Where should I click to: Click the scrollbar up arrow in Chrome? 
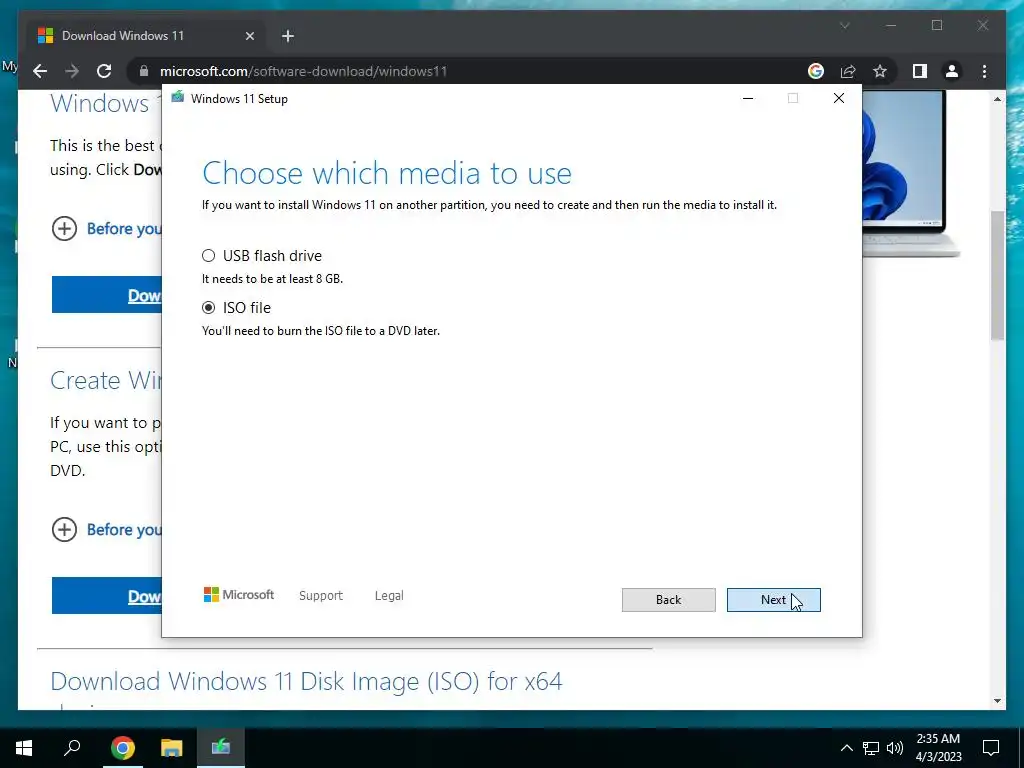click(997, 99)
